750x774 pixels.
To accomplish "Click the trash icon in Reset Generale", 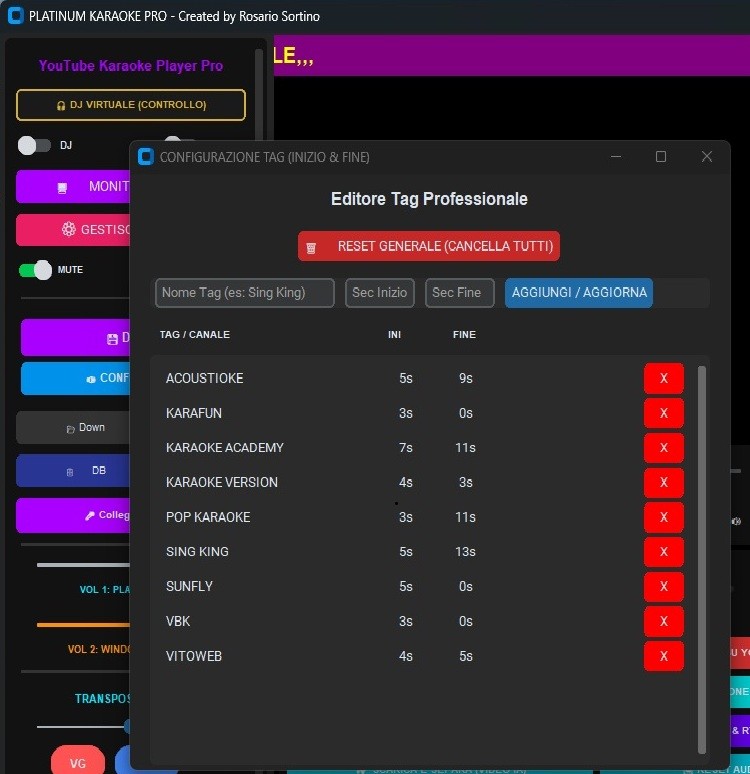I will coord(312,247).
